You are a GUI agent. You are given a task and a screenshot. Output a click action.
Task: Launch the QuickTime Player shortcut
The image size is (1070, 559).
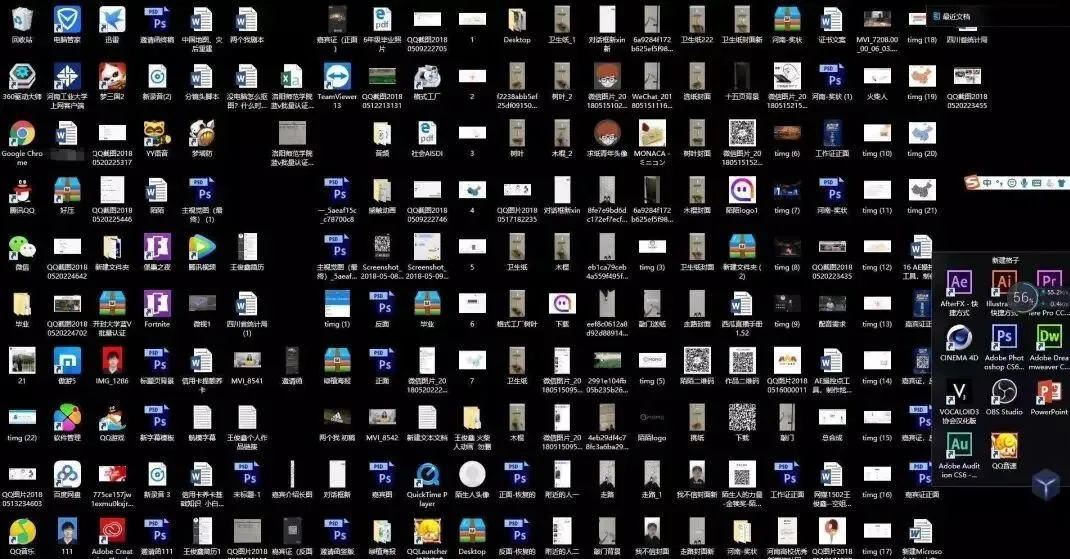click(x=427, y=474)
